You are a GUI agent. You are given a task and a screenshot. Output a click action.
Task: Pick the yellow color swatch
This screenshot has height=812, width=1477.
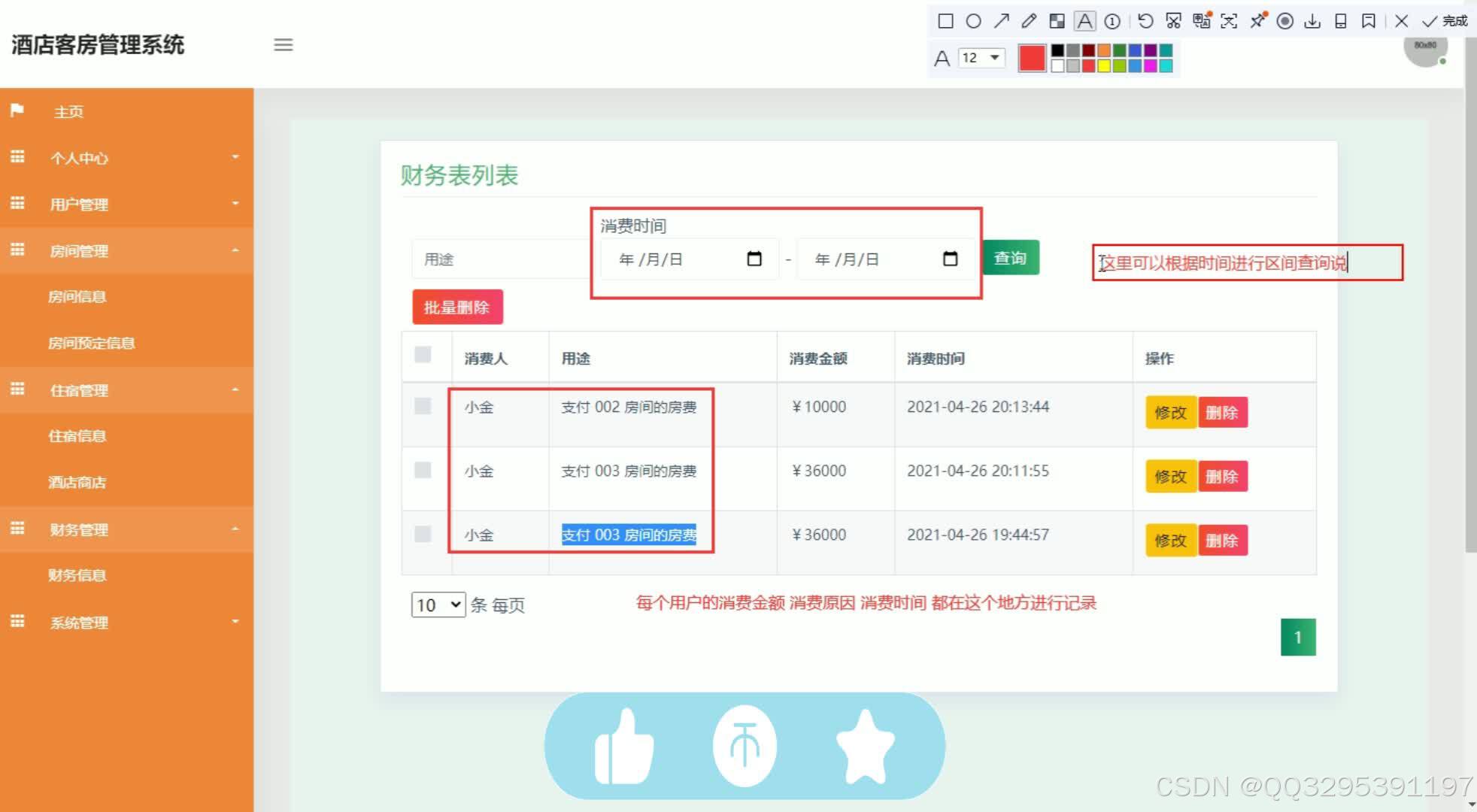1103,66
